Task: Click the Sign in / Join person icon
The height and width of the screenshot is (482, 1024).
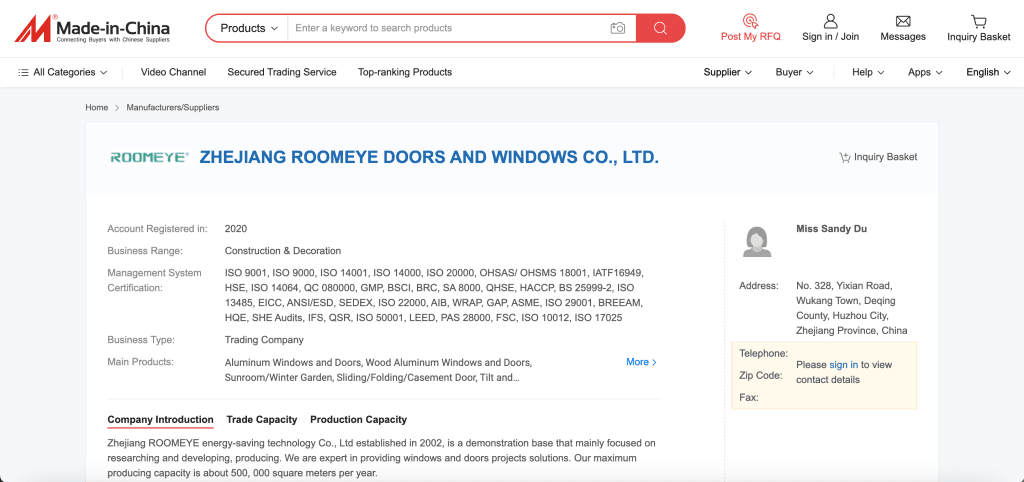Action: tap(830, 21)
